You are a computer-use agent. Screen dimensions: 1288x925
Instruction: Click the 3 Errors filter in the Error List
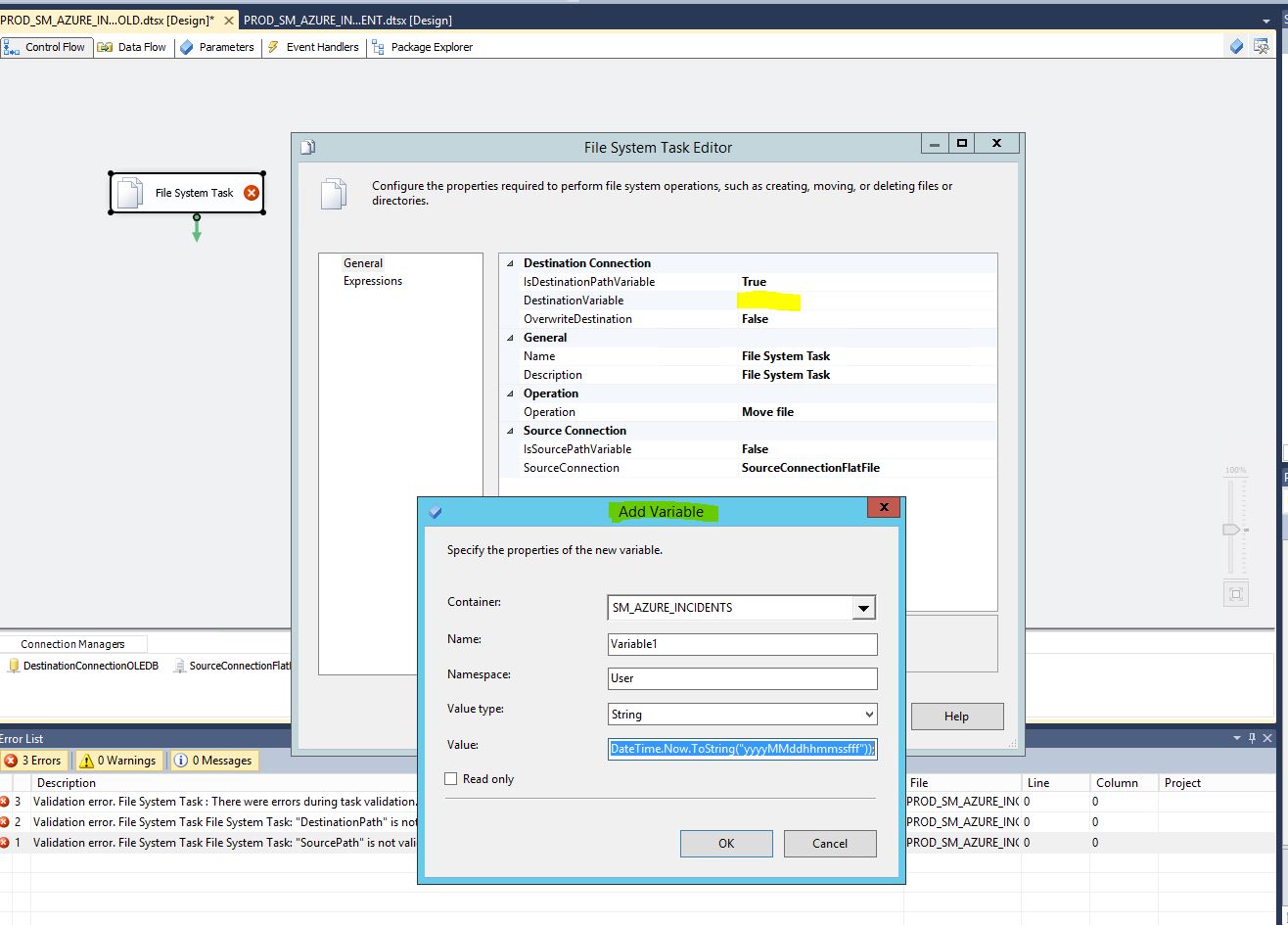coord(34,760)
